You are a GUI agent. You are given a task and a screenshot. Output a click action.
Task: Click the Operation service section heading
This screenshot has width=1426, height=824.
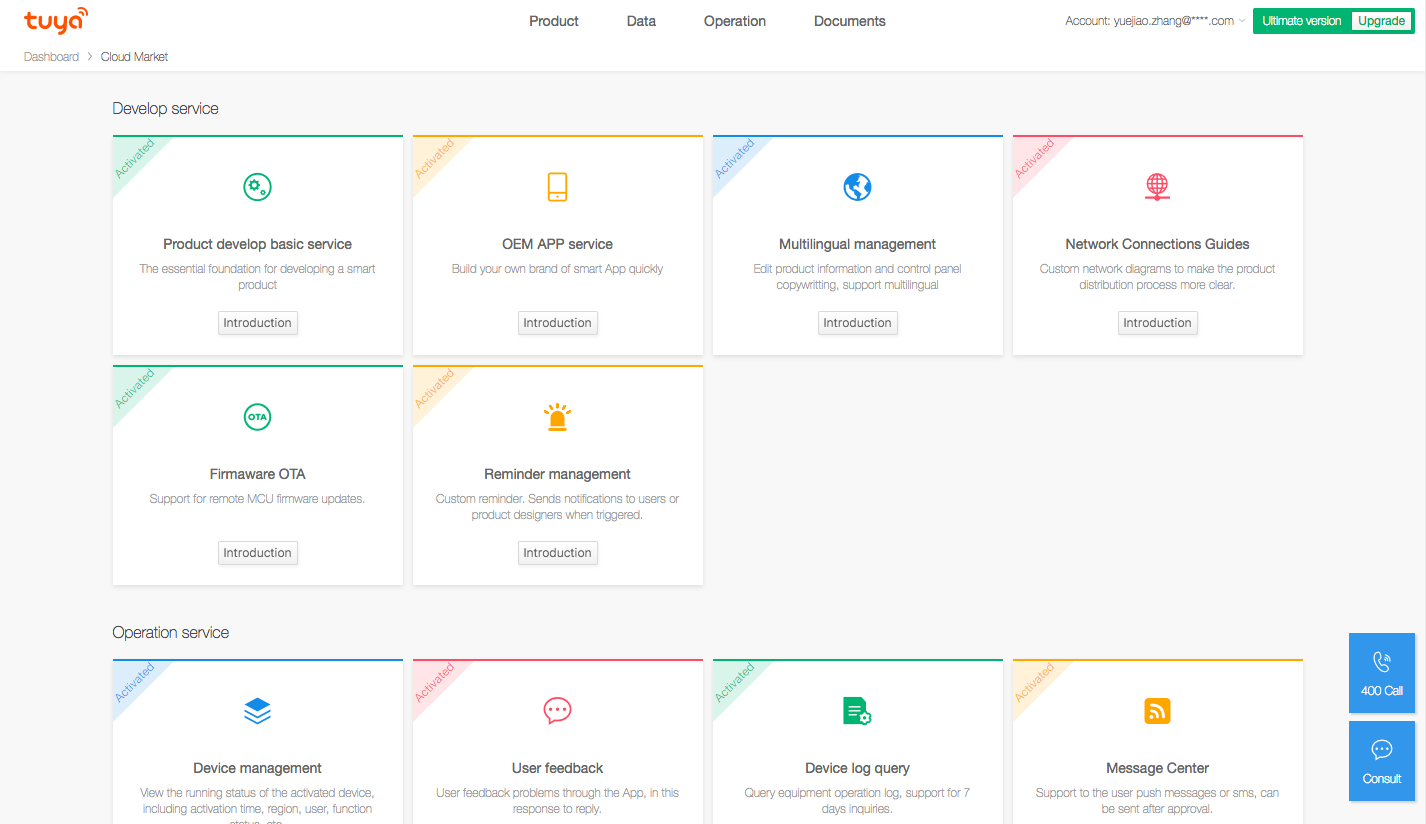pyautogui.click(x=171, y=632)
